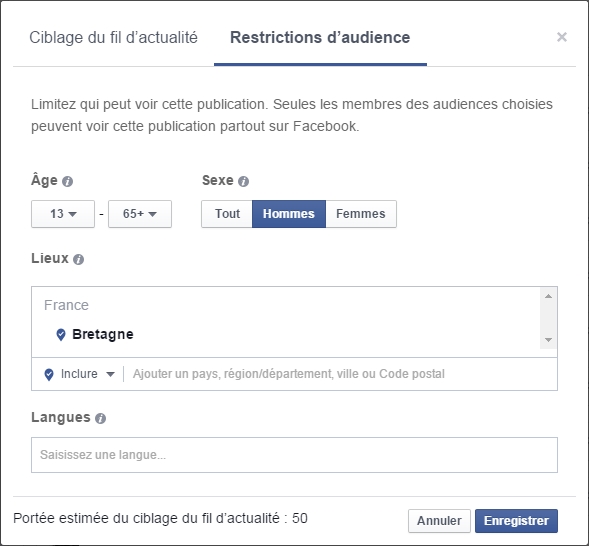Click the Saisissez une langue field

(x=294, y=455)
